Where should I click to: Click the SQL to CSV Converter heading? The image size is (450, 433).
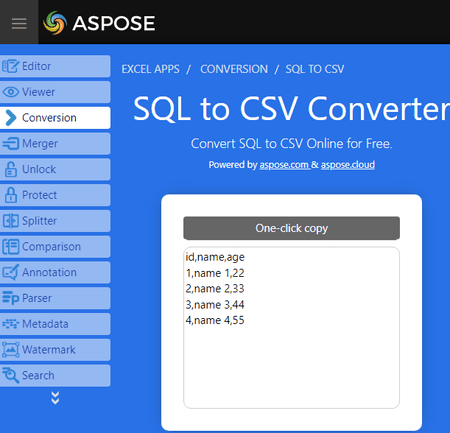tap(291, 108)
